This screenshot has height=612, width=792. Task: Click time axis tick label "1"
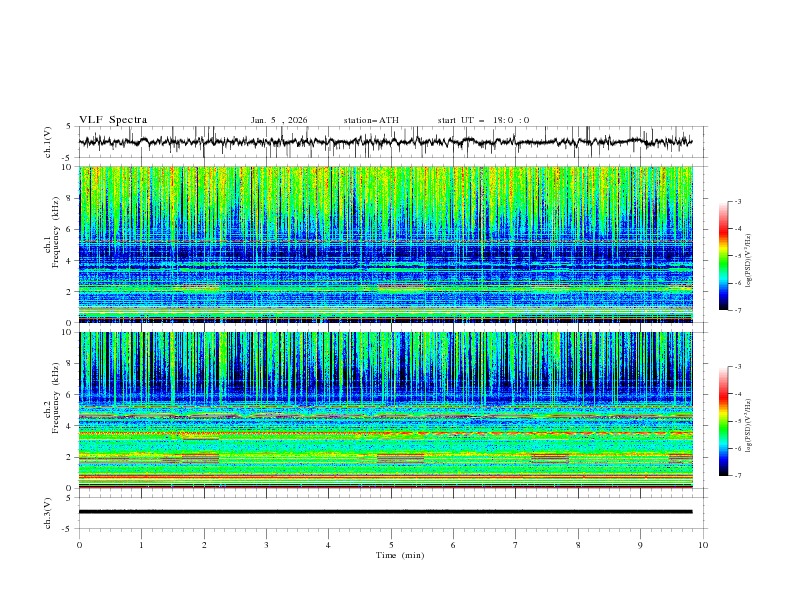[141, 545]
